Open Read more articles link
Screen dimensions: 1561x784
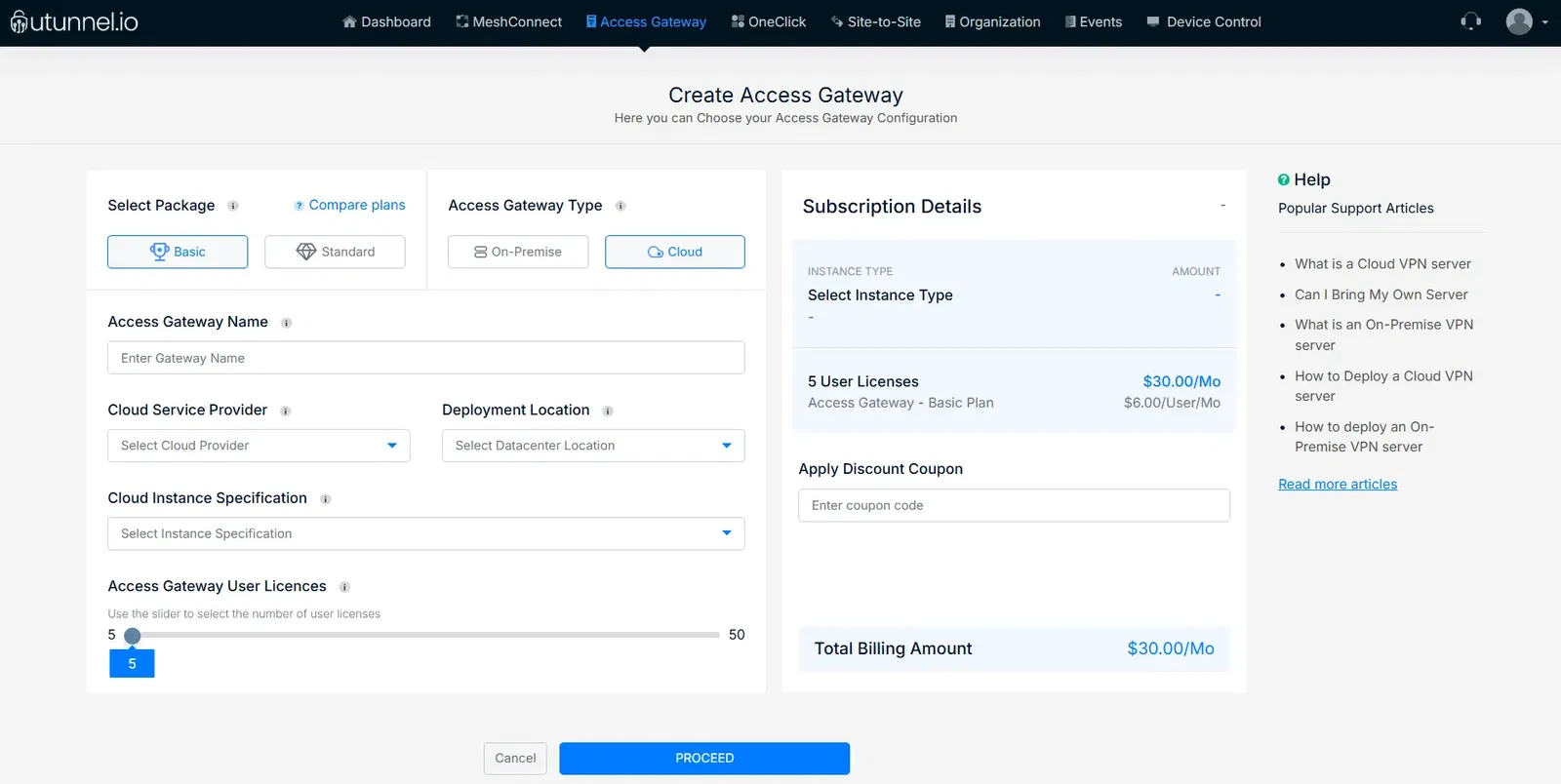[1338, 485]
